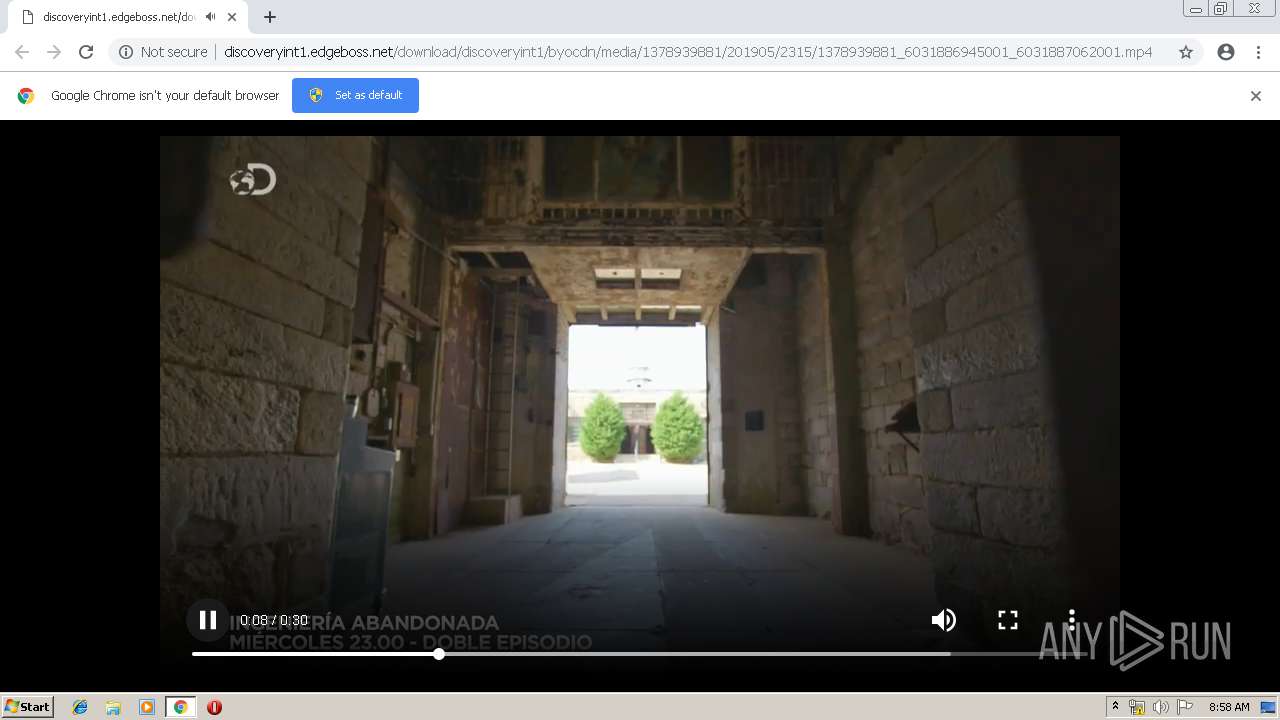The height and width of the screenshot is (720, 1280).
Task: Open network tray icon
Action: (1137, 707)
